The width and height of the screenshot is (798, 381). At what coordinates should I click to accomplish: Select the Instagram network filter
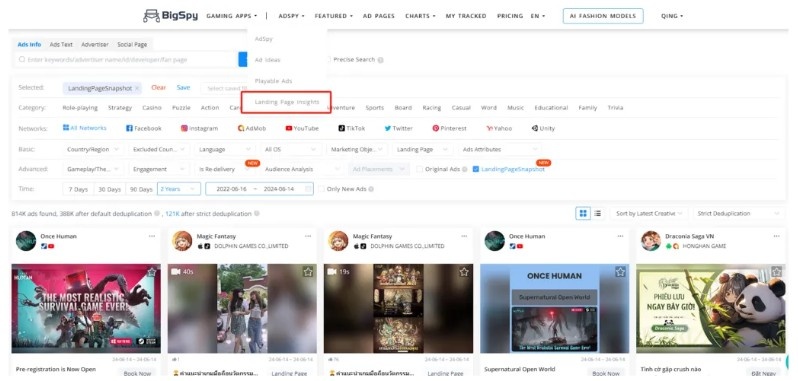pyautogui.click(x=199, y=128)
